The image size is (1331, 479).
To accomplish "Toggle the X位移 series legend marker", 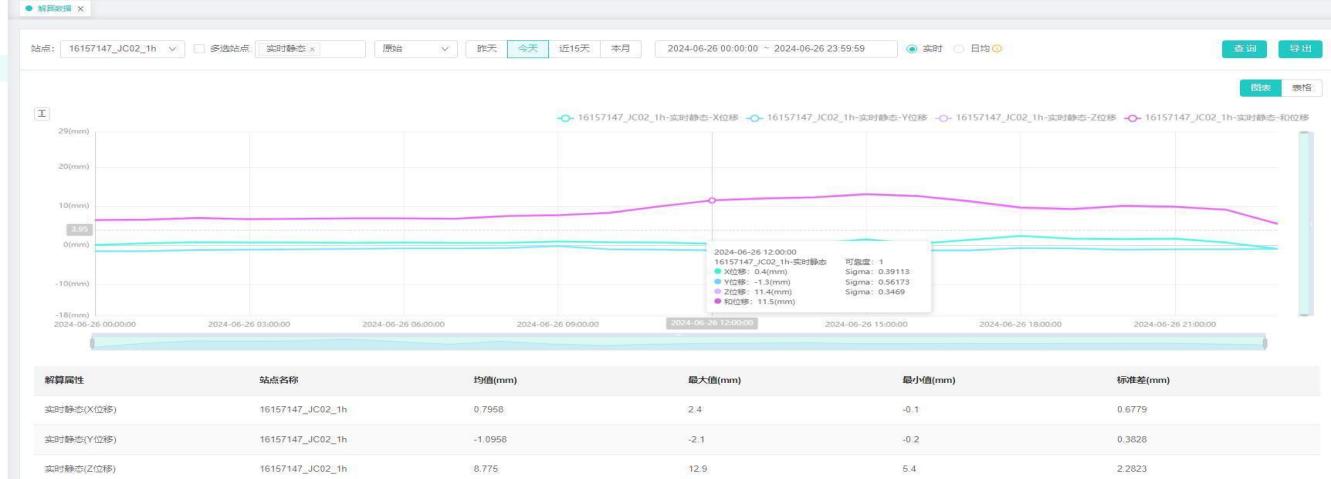I will [x=567, y=117].
